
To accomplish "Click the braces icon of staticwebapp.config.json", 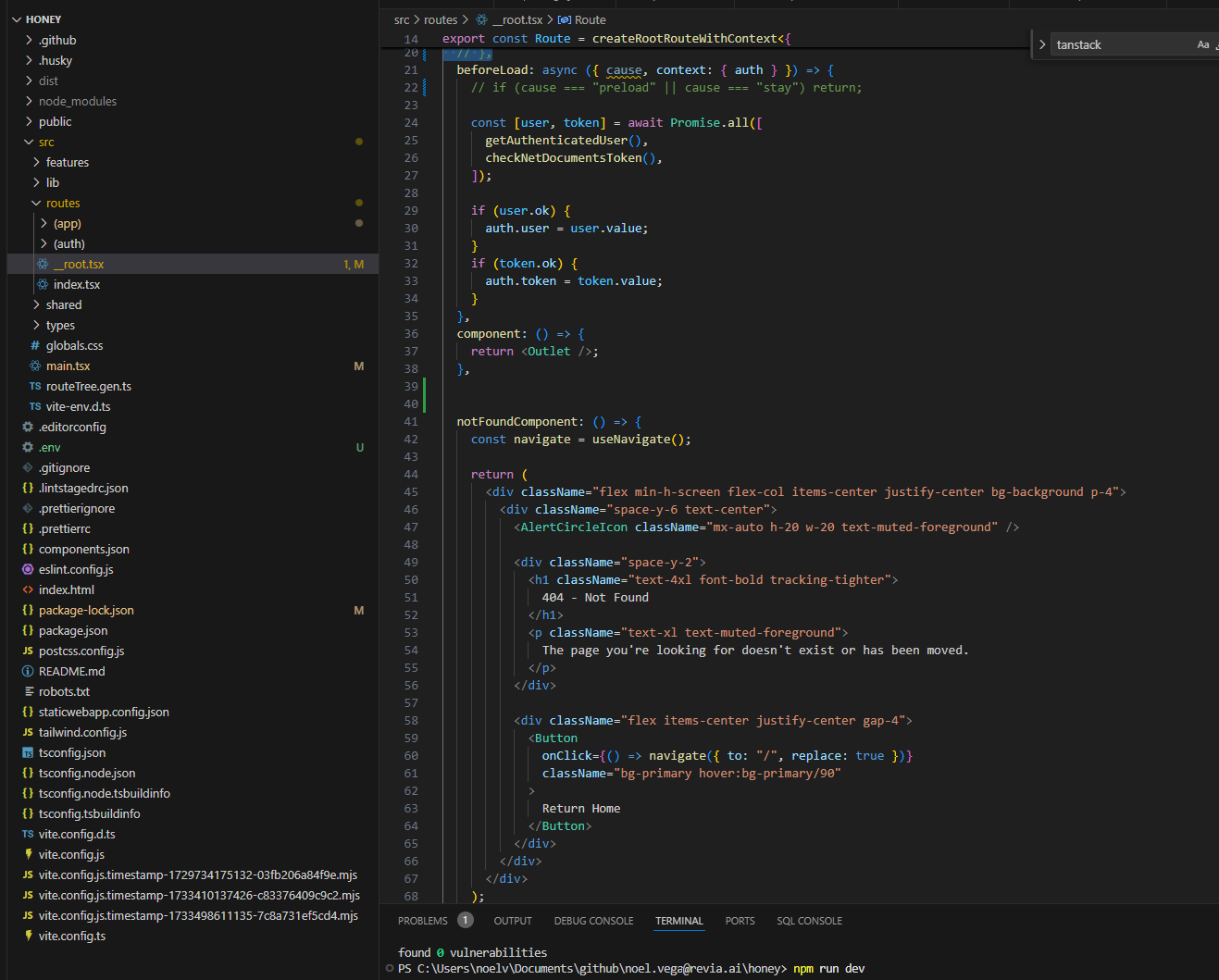I will tap(28, 712).
